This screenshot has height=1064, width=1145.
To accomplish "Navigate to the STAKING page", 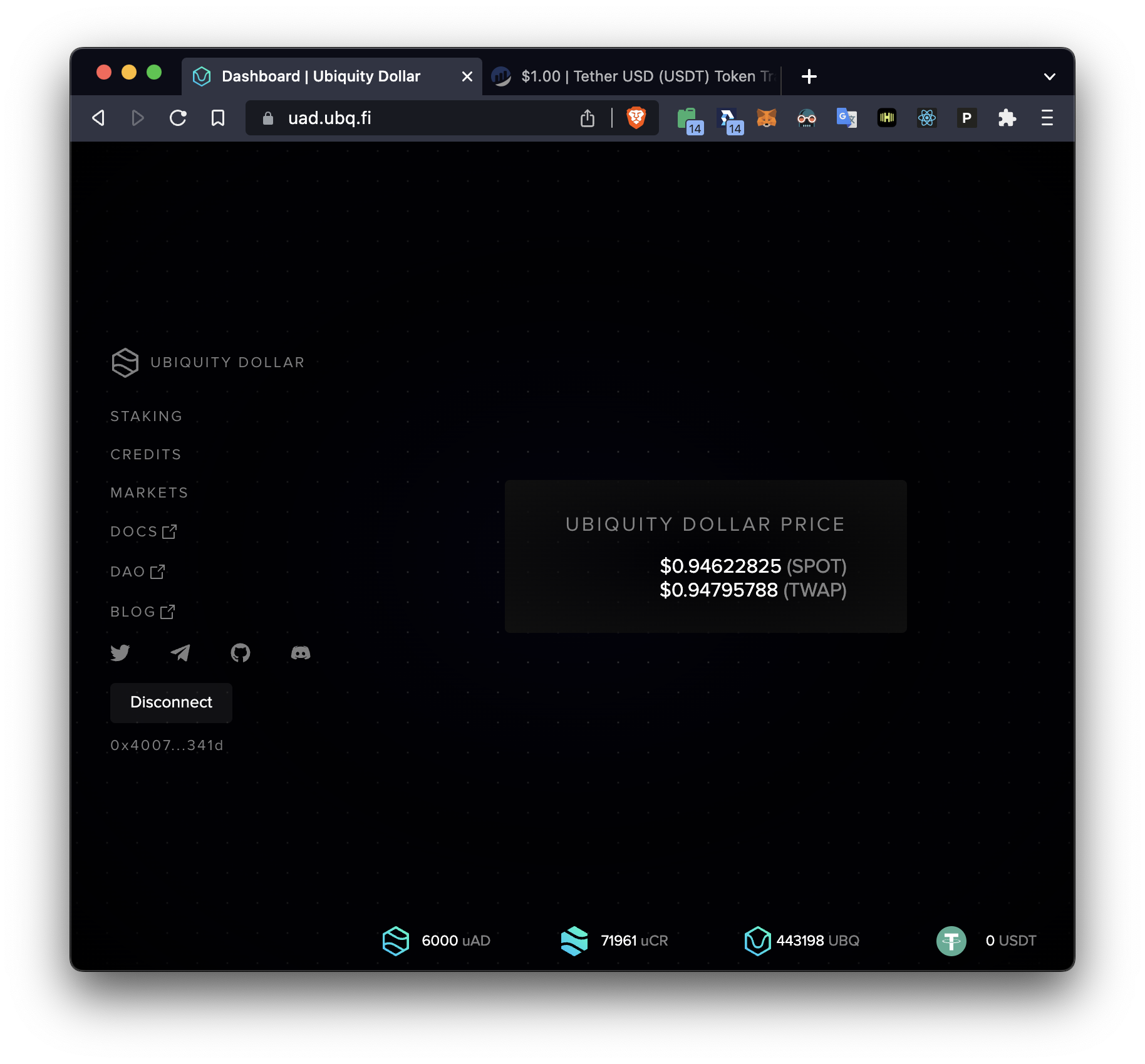I will (x=146, y=415).
